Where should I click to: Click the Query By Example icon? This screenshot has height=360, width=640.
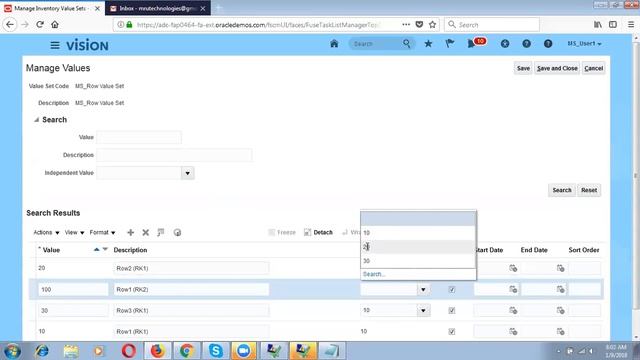(x=160, y=232)
